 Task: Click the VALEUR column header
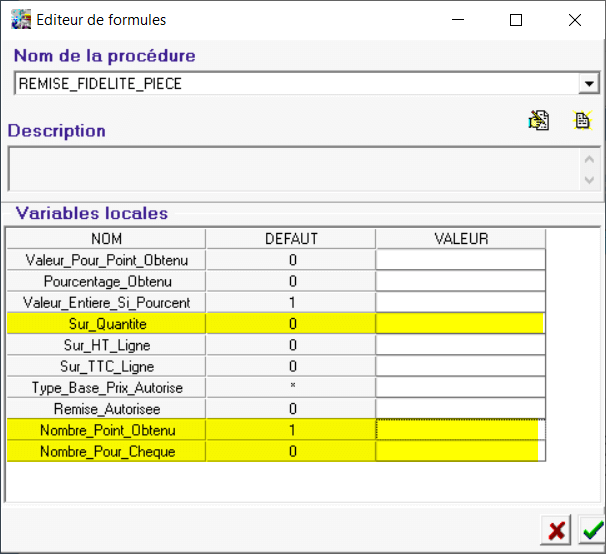pyautogui.click(x=460, y=239)
